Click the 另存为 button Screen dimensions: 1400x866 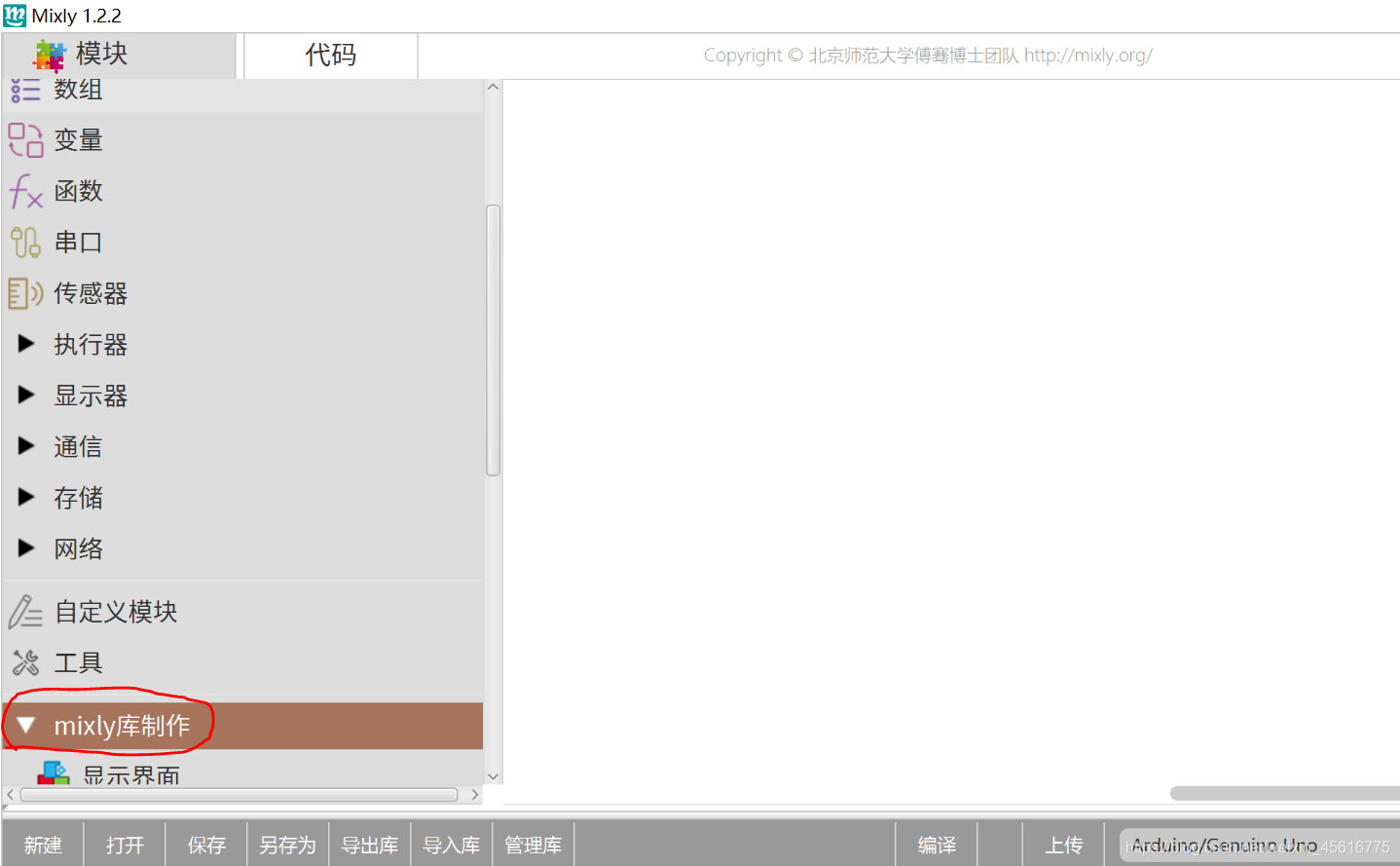tap(288, 845)
